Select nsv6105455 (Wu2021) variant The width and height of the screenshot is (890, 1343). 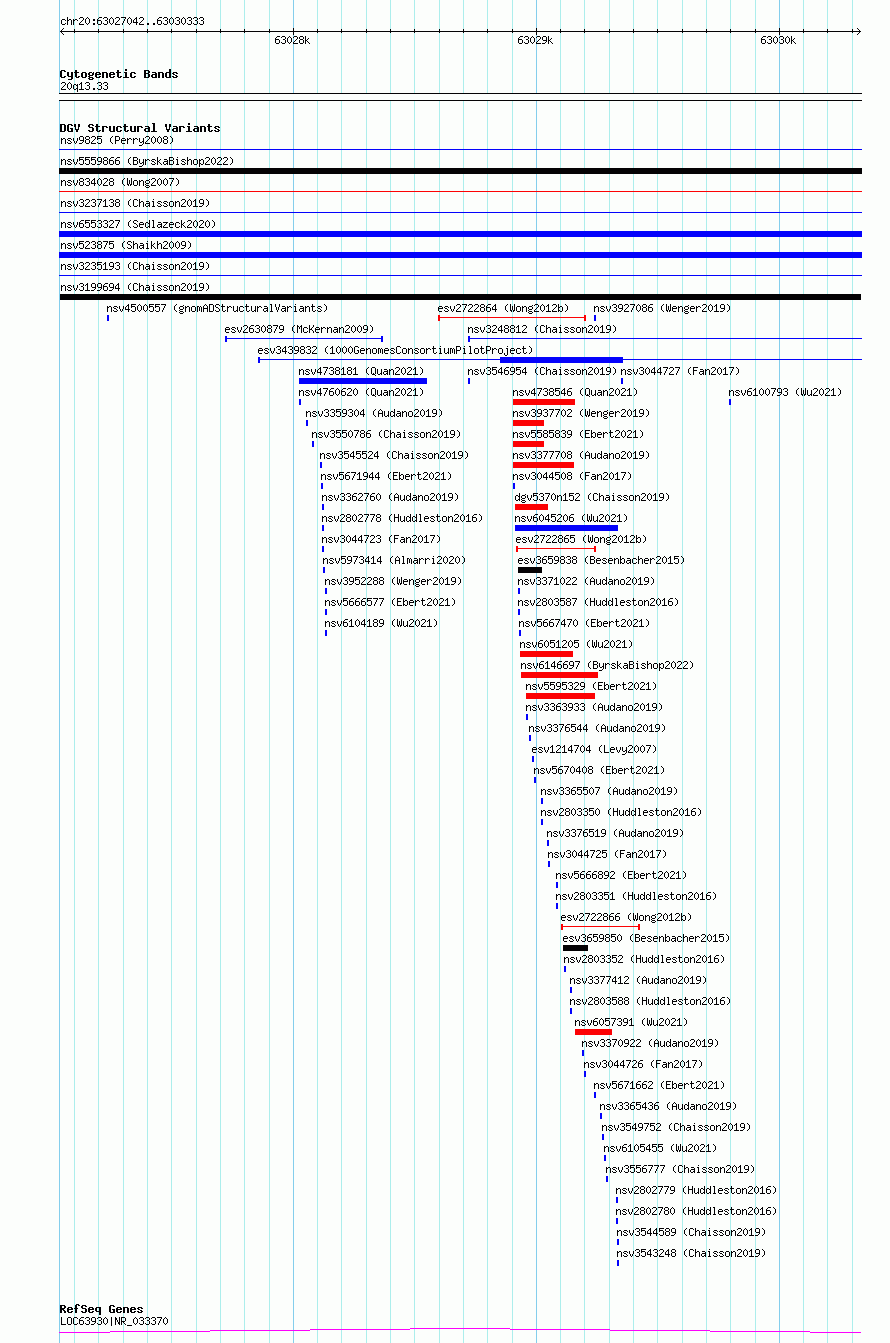pos(661,1148)
